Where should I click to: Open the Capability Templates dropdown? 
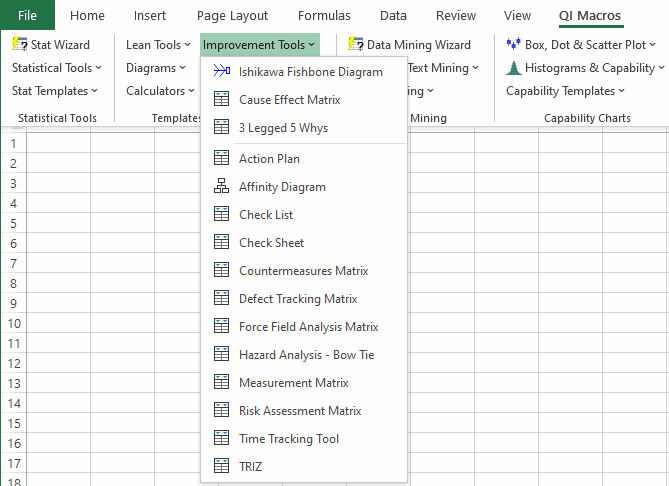pyautogui.click(x=565, y=91)
